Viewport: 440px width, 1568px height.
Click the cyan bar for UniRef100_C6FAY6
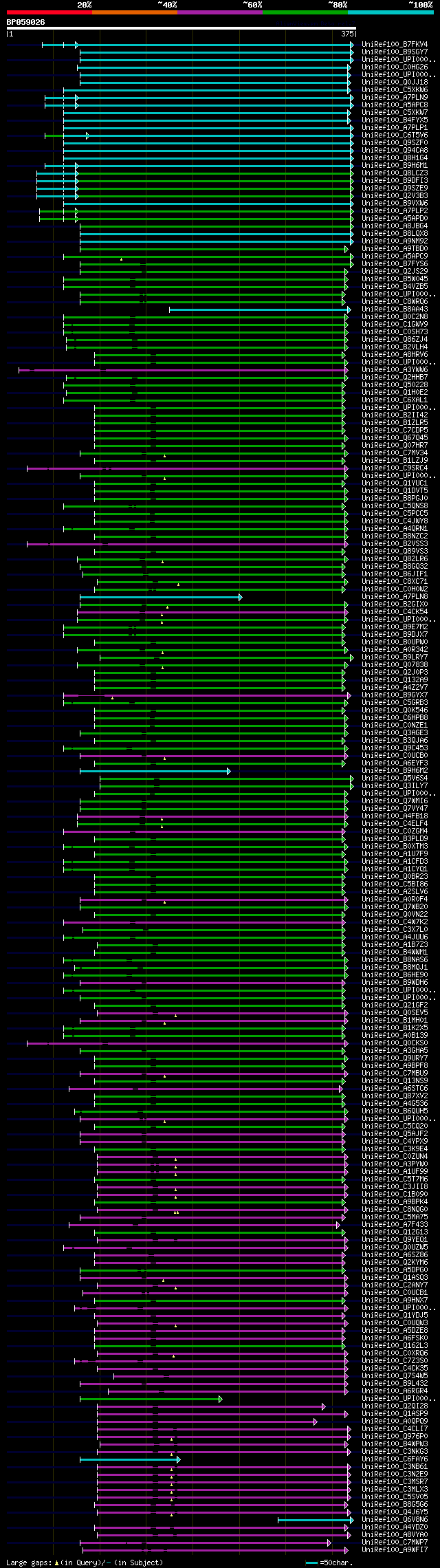click(130, 1459)
